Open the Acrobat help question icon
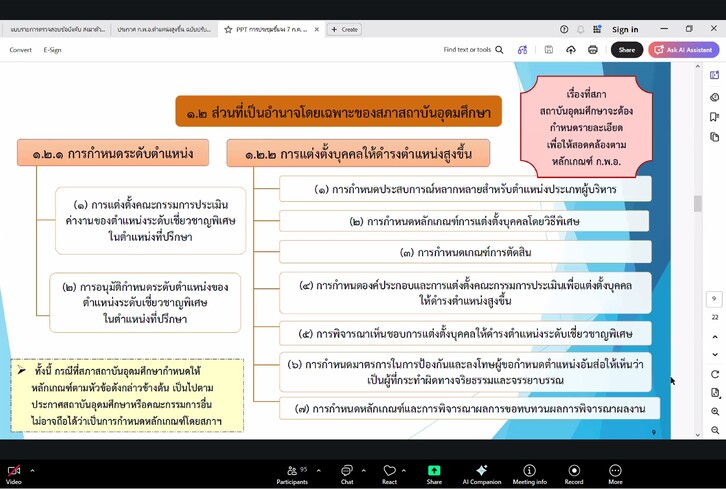 (x=564, y=29)
